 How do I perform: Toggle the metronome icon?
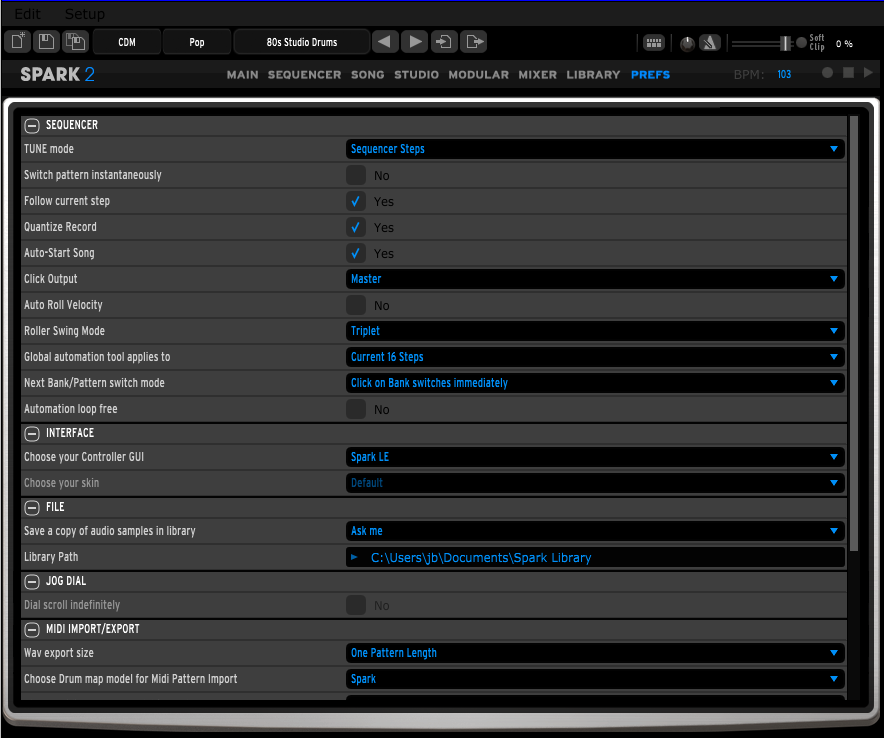click(x=710, y=43)
